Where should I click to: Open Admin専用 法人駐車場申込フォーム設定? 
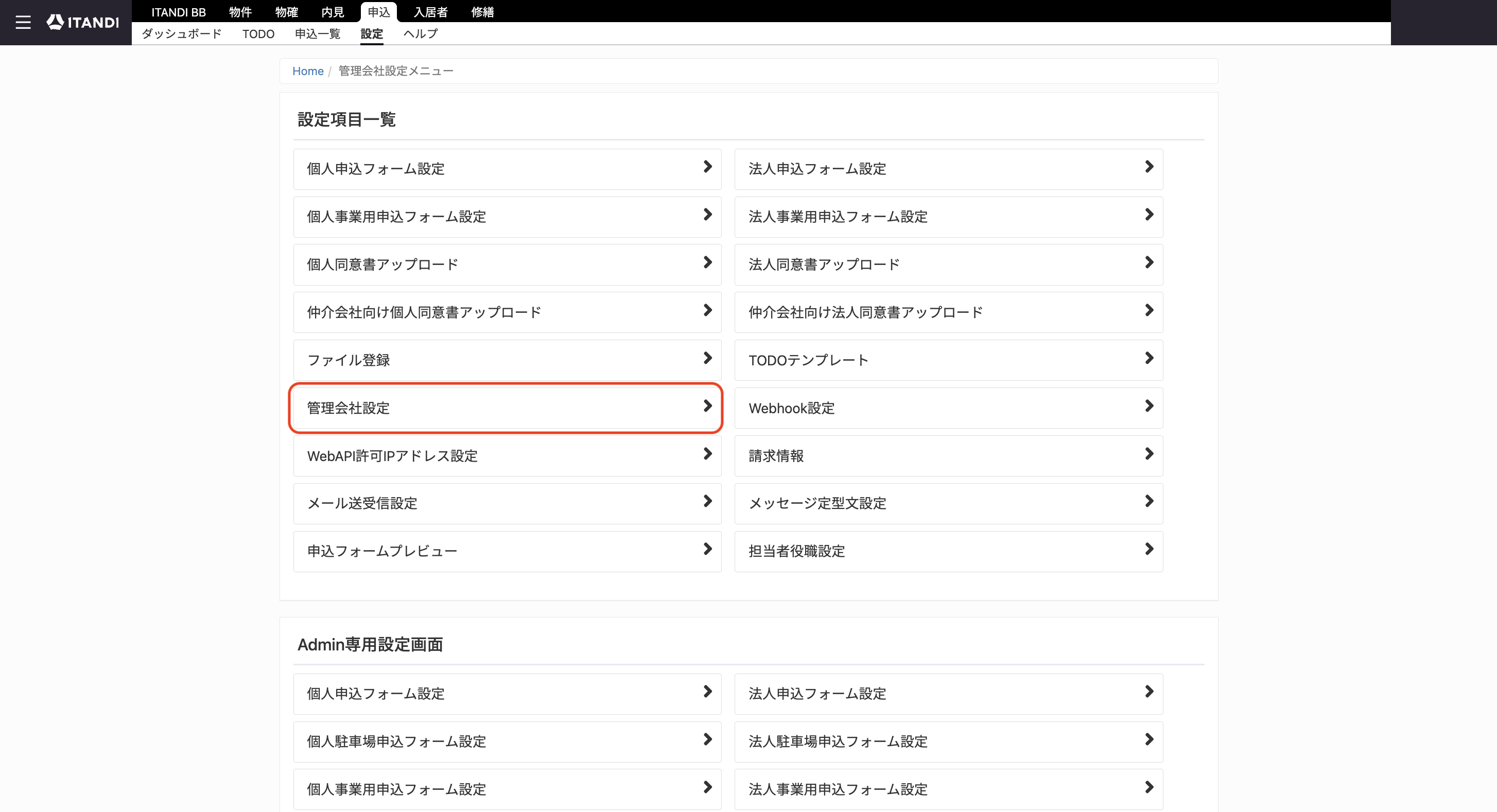pyautogui.click(x=948, y=742)
